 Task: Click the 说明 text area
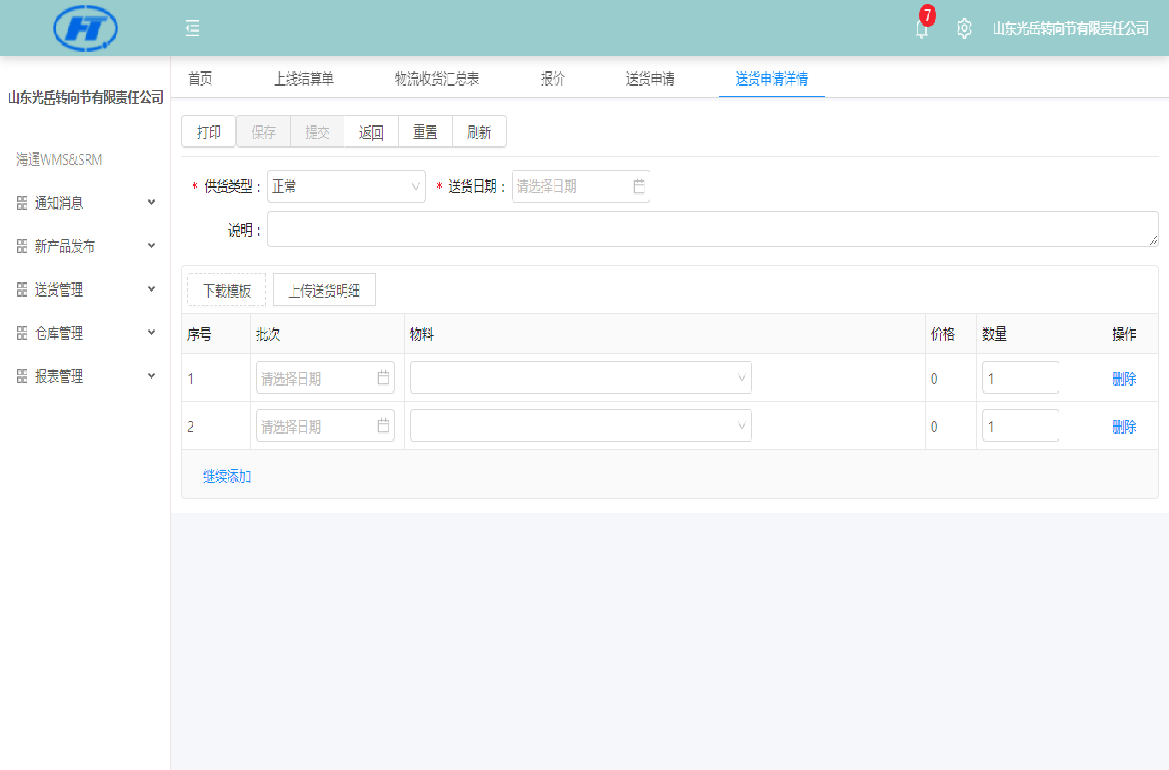coord(712,229)
